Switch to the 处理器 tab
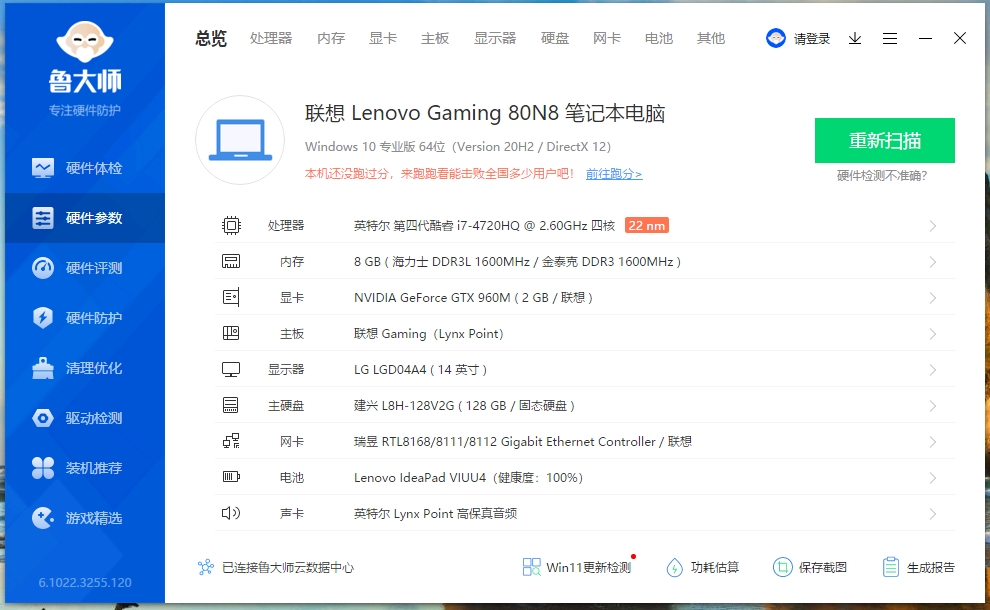The height and width of the screenshot is (610, 990). tap(271, 39)
